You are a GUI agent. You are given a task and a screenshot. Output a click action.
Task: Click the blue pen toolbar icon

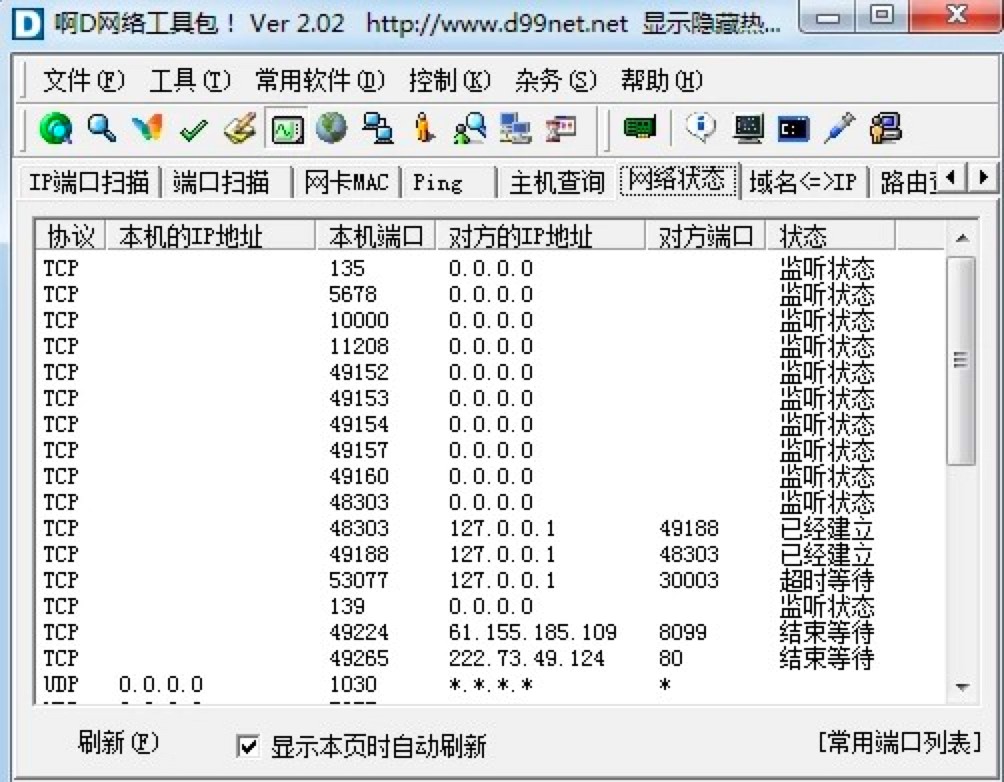(839, 127)
